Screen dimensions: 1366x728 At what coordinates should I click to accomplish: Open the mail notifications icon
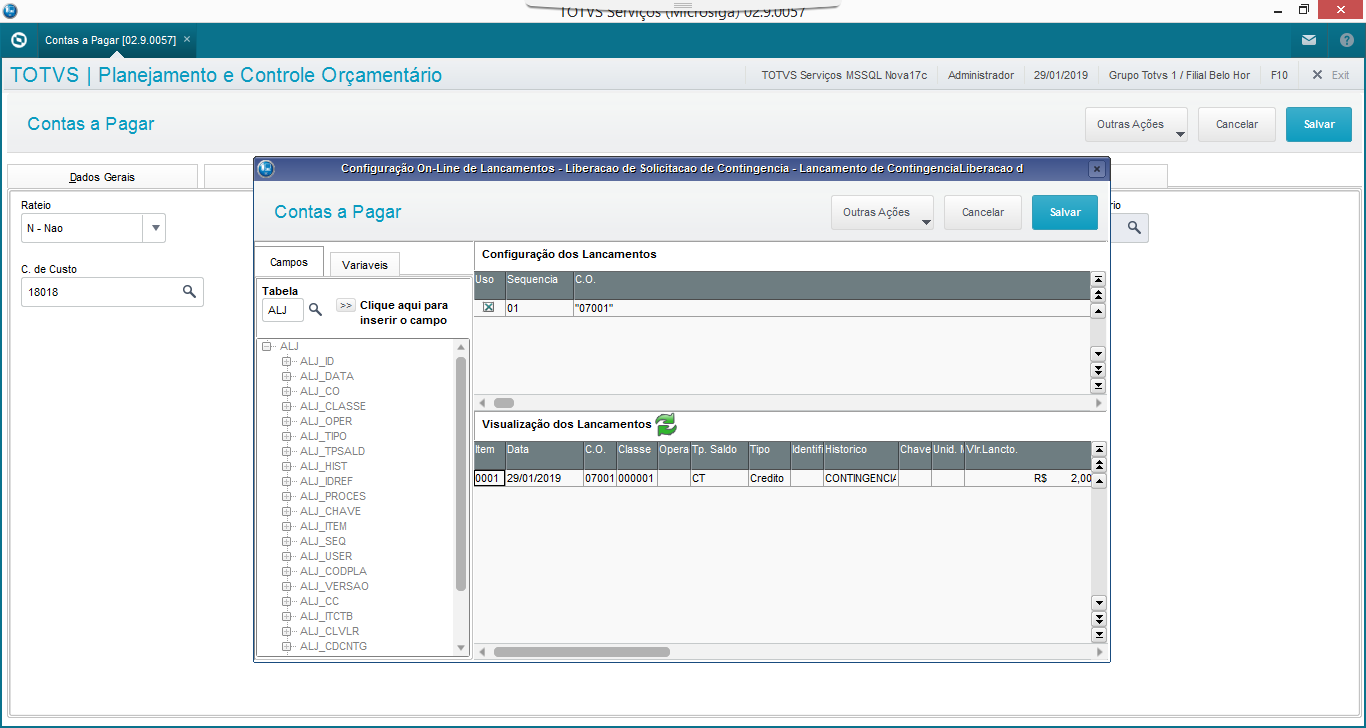[x=1309, y=40]
